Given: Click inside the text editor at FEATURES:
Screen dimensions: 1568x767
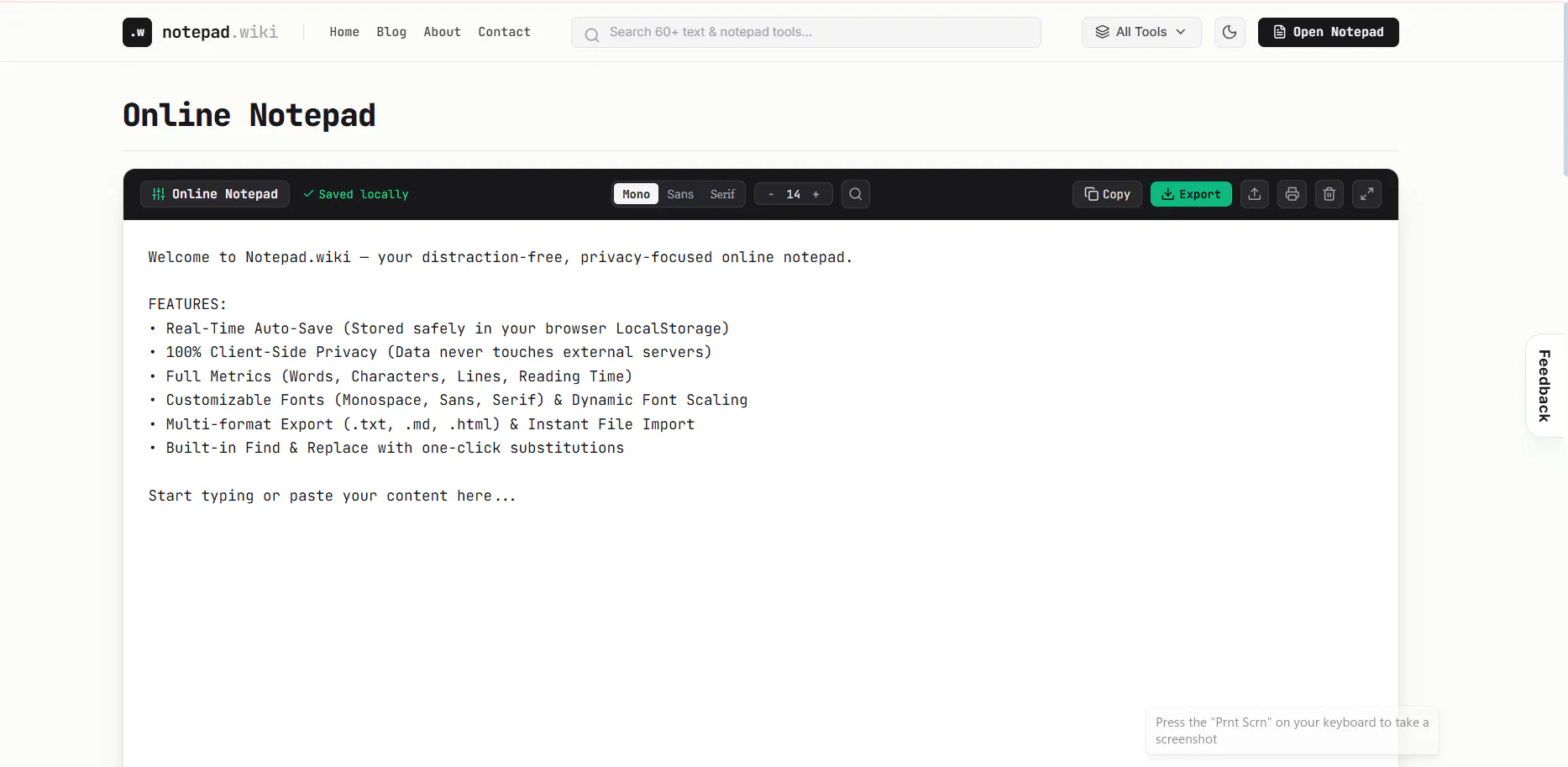Looking at the screenshot, I should point(187,304).
